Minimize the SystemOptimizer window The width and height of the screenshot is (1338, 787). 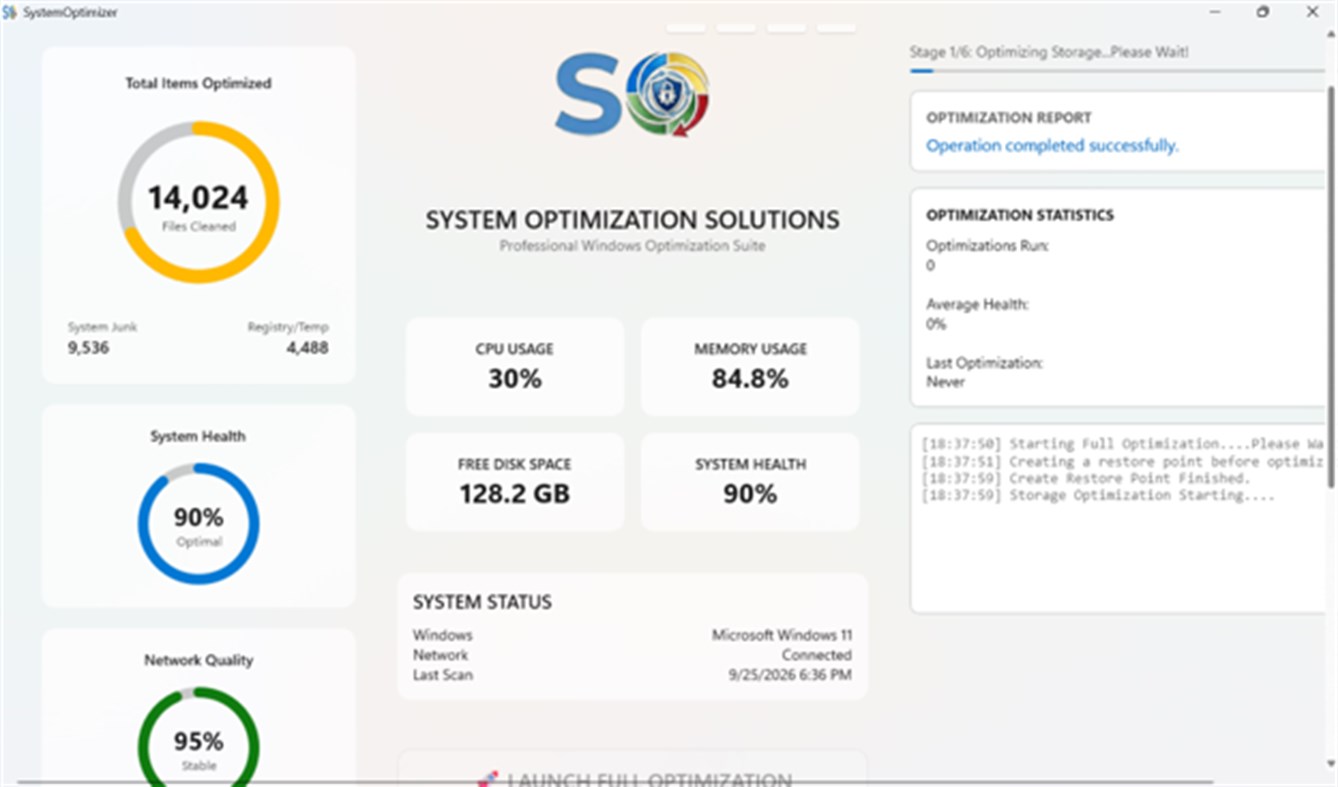[x=1215, y=12]
